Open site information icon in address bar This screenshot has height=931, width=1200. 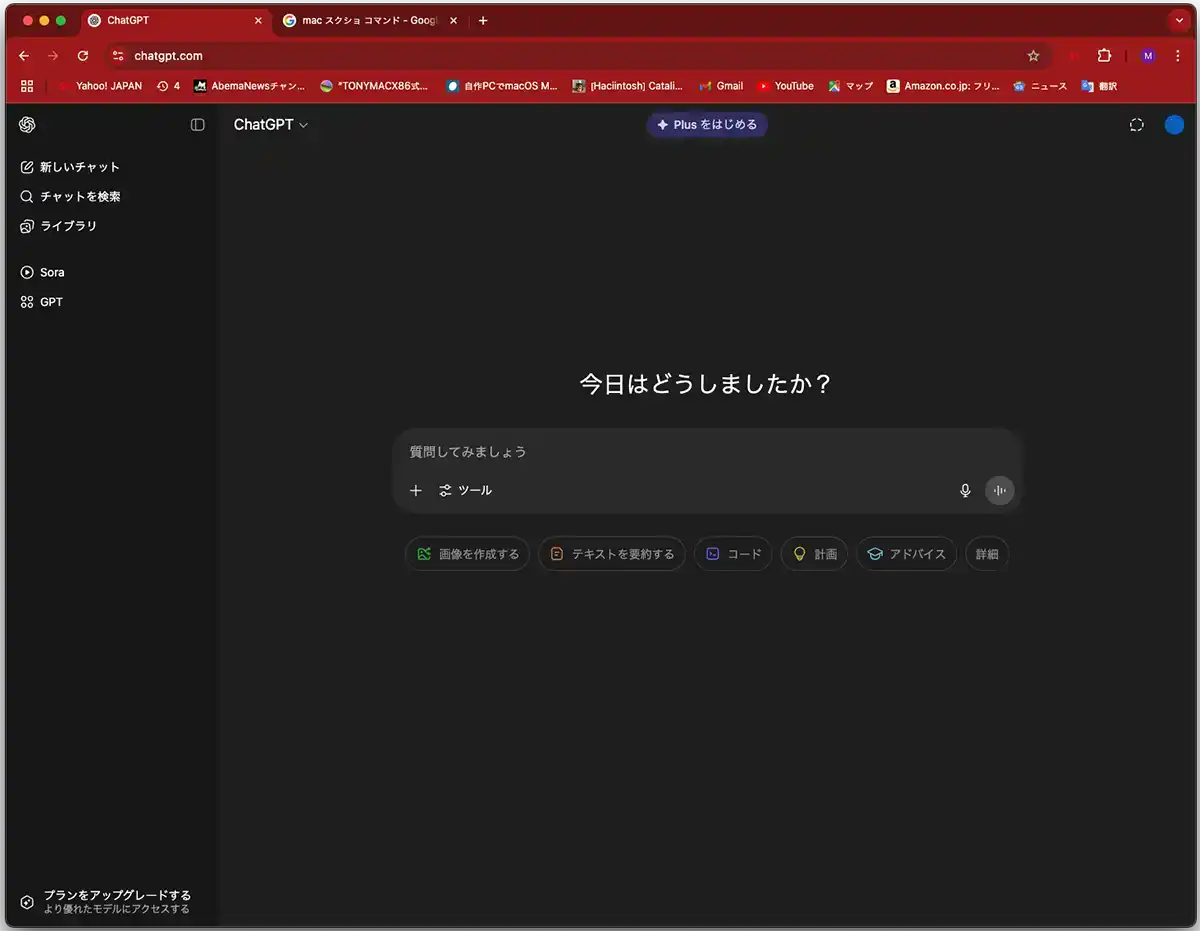[x=118, y=56]
